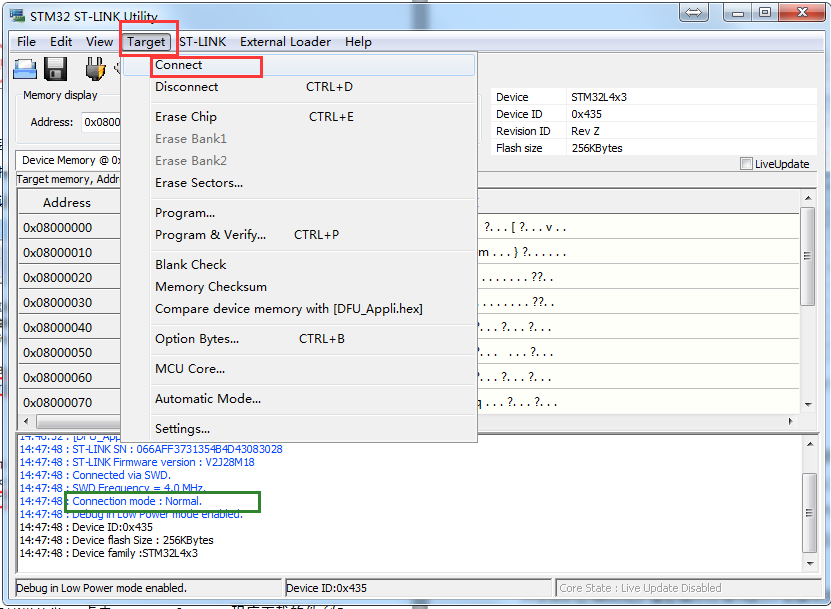The width and height of the screenshot is (831, 609).
Task: Click memory table horizontal scroll right arrow
Action: click(790, 421)
